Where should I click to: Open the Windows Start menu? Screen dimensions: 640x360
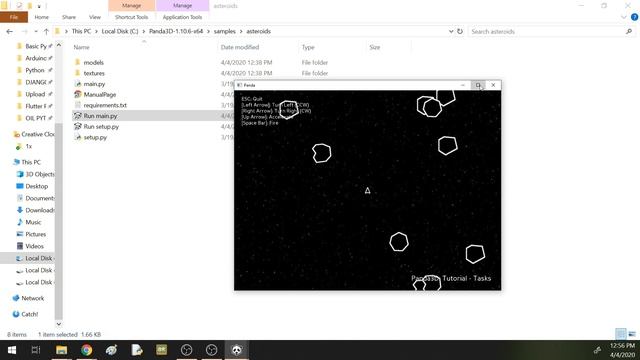pos(12,350)
